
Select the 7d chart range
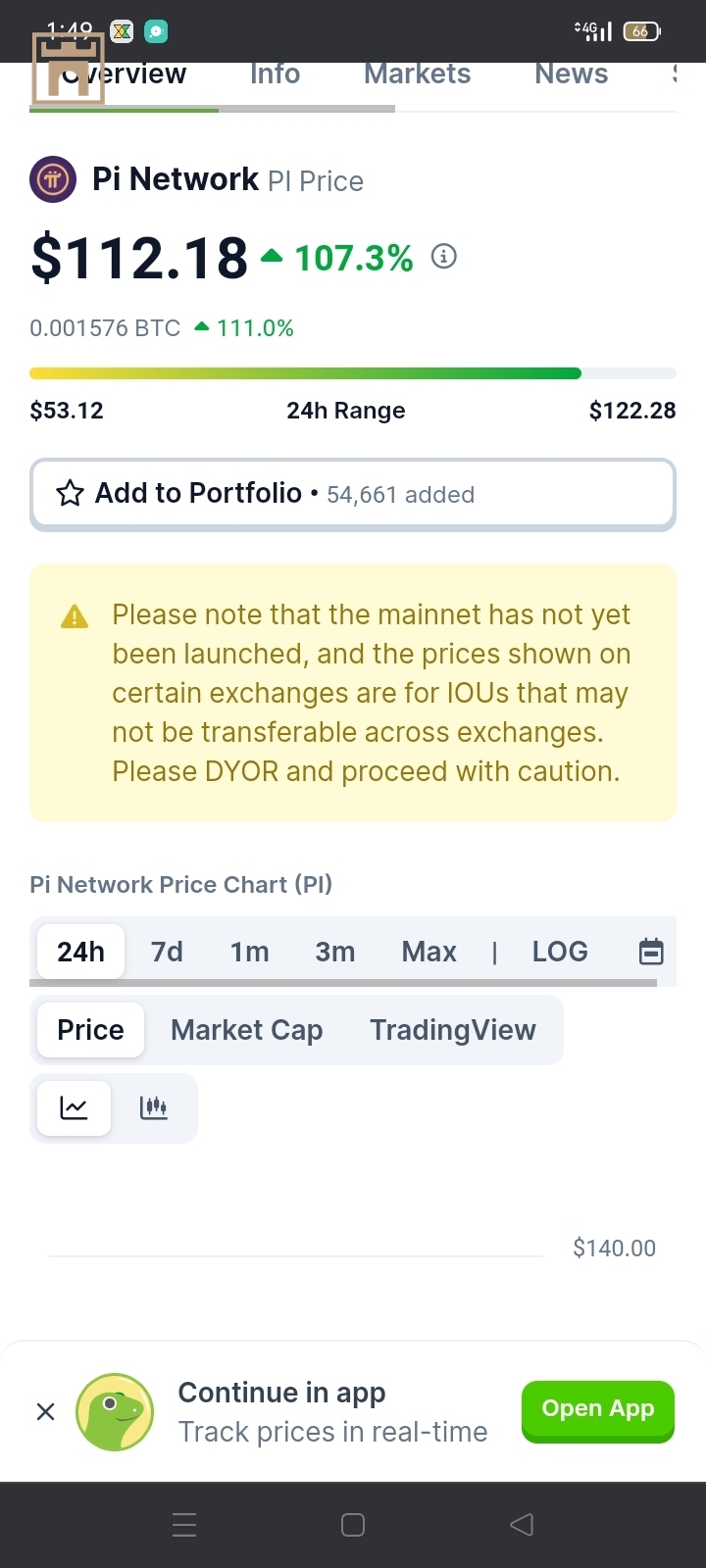coord(167,952)
